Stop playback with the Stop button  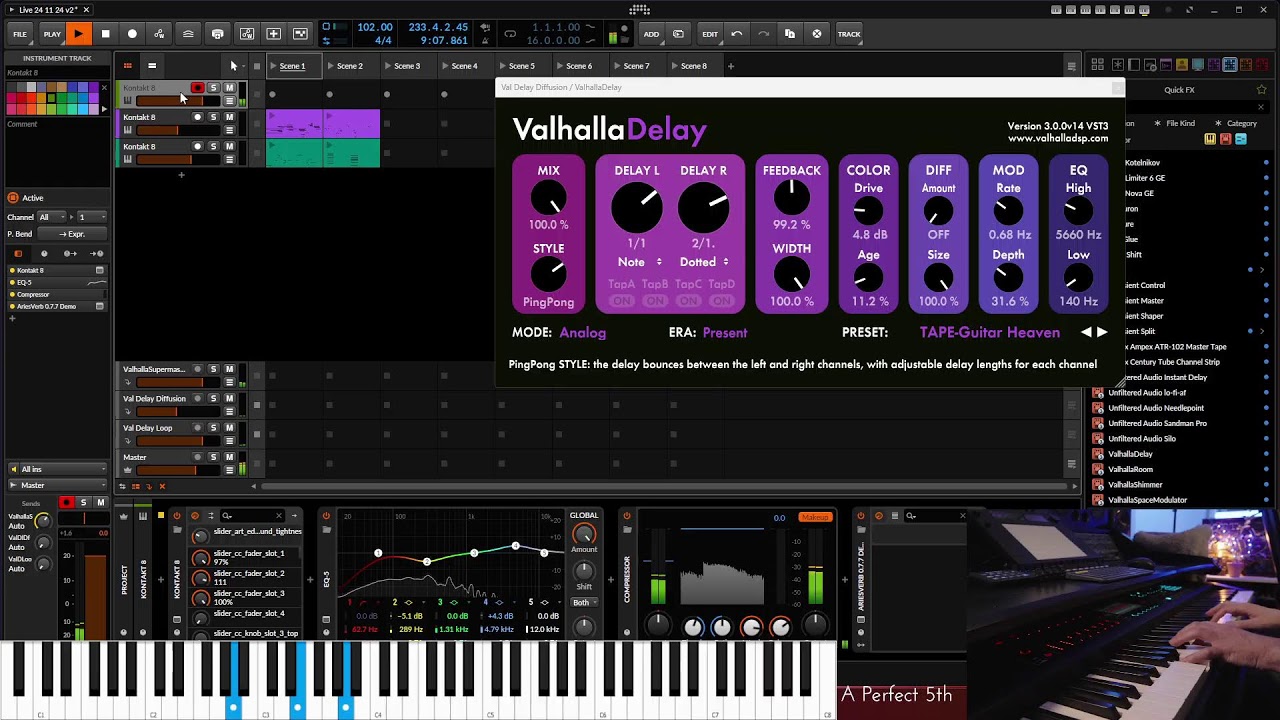(105, 34)
